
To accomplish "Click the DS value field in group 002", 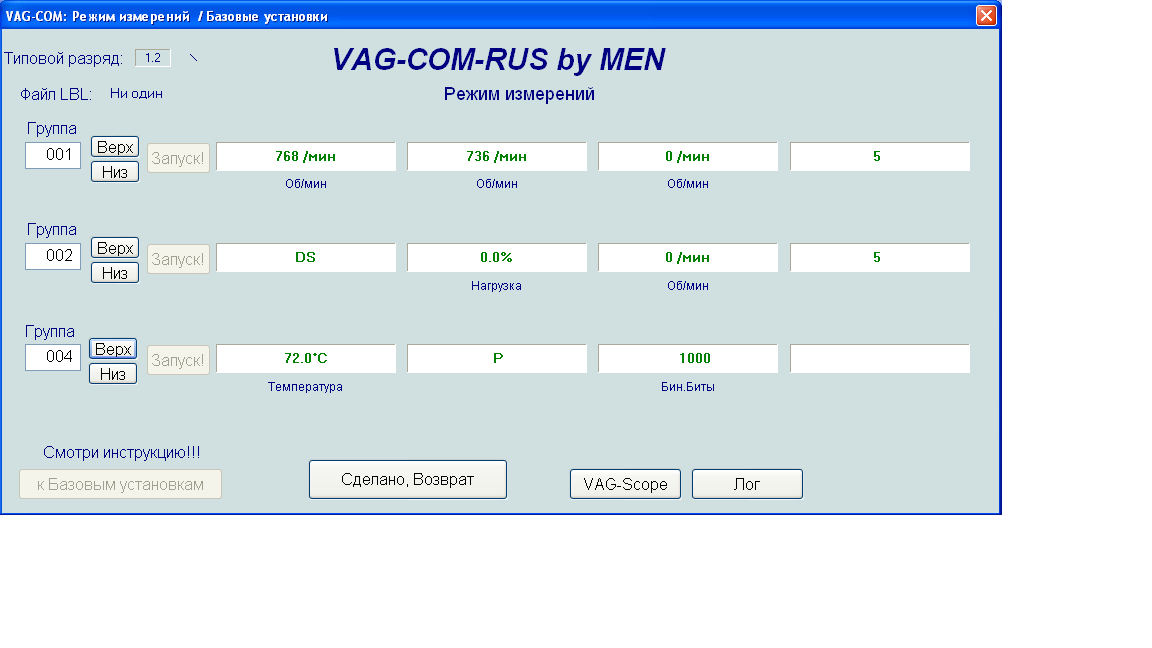I will [306, 258].
